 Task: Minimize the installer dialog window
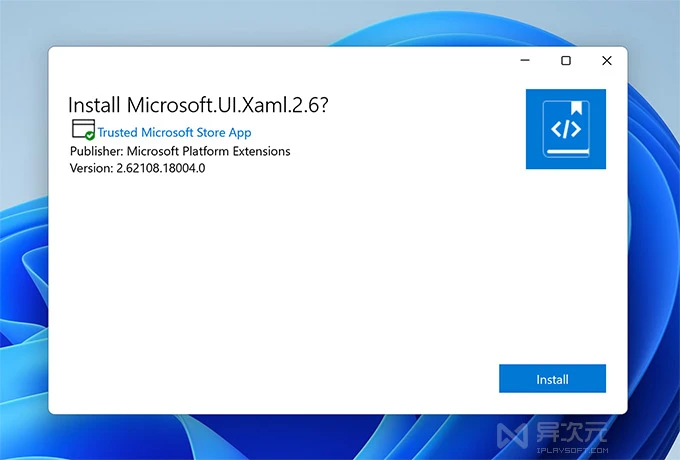[x=526, y=61]
